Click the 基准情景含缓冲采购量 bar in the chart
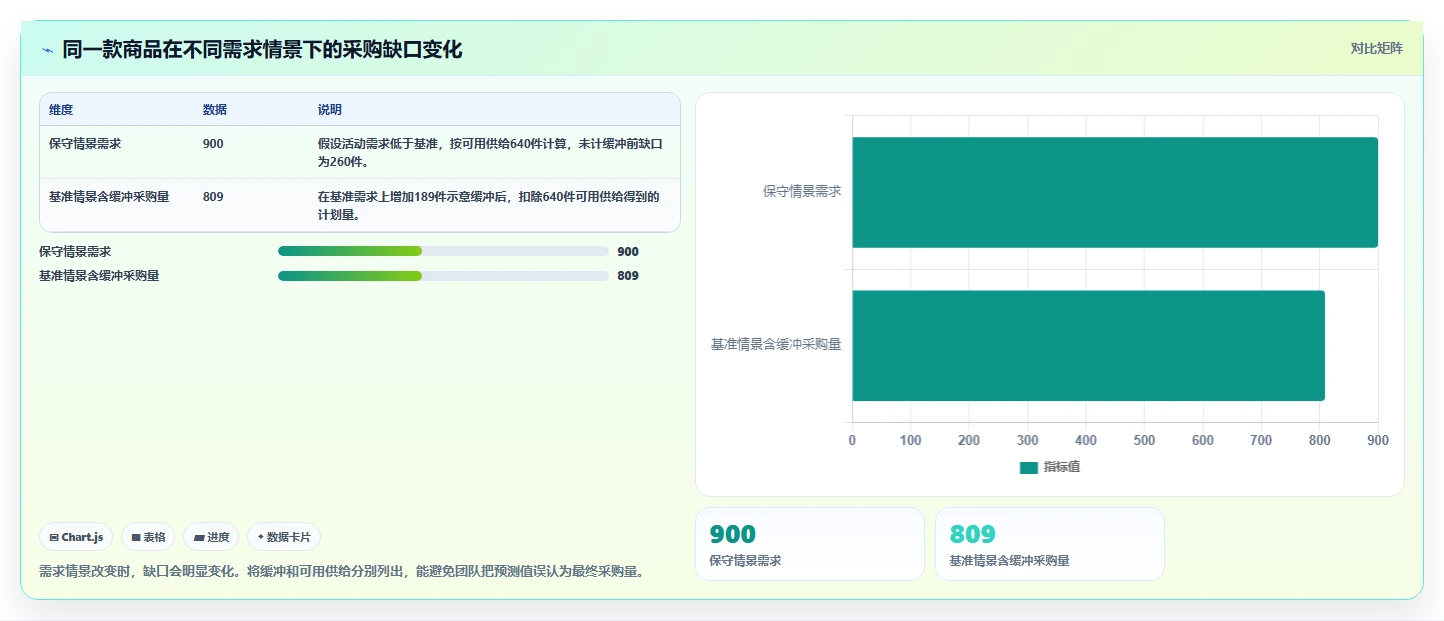1444x621 pixels. [x=1088, y=346]
